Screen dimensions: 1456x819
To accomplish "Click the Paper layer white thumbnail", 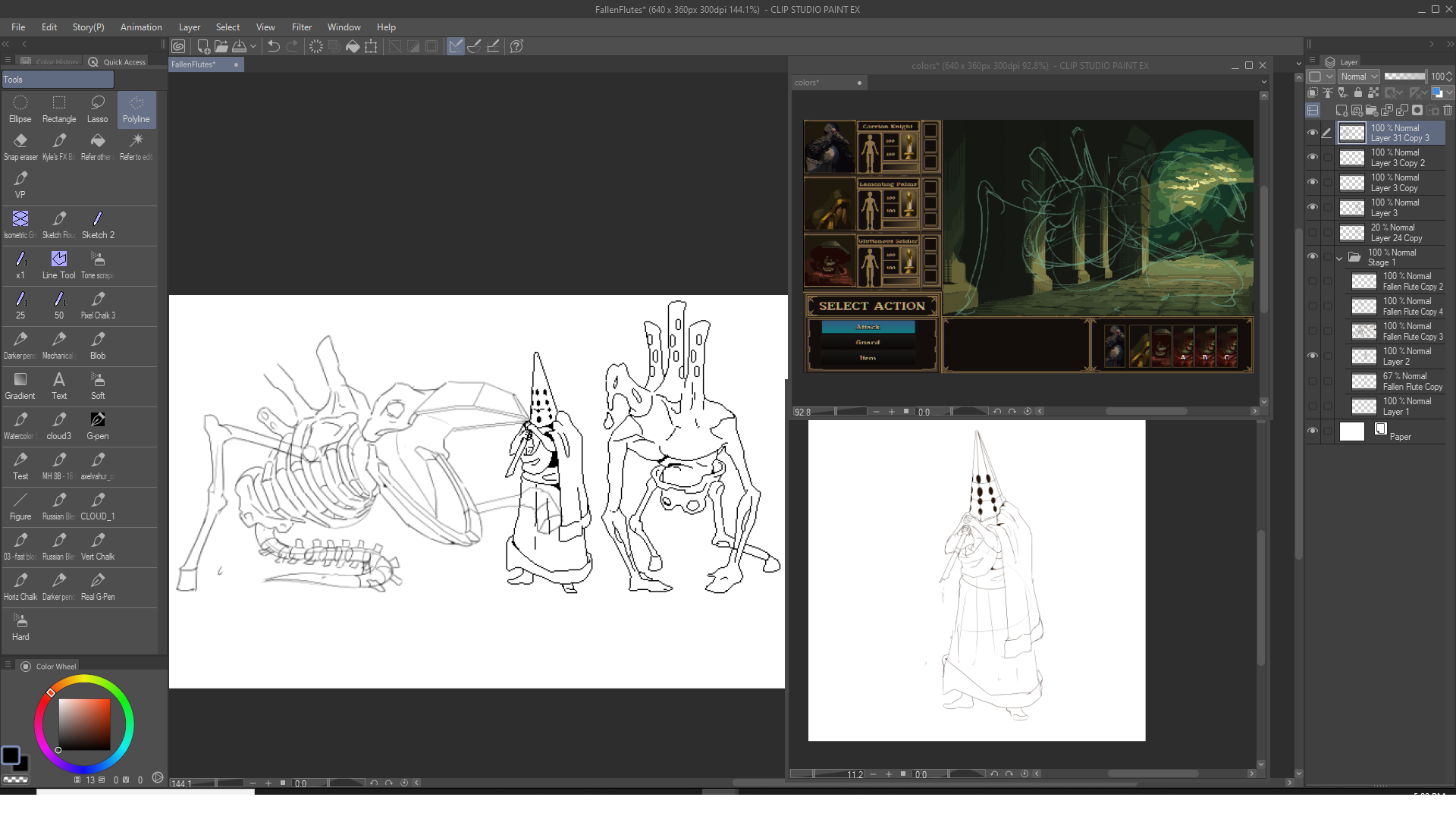I will coord(1352,431).
